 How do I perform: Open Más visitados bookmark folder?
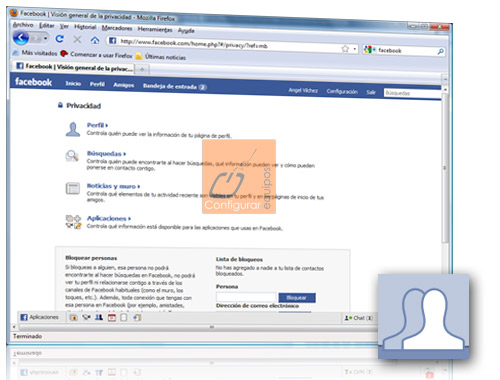[35, 53]
